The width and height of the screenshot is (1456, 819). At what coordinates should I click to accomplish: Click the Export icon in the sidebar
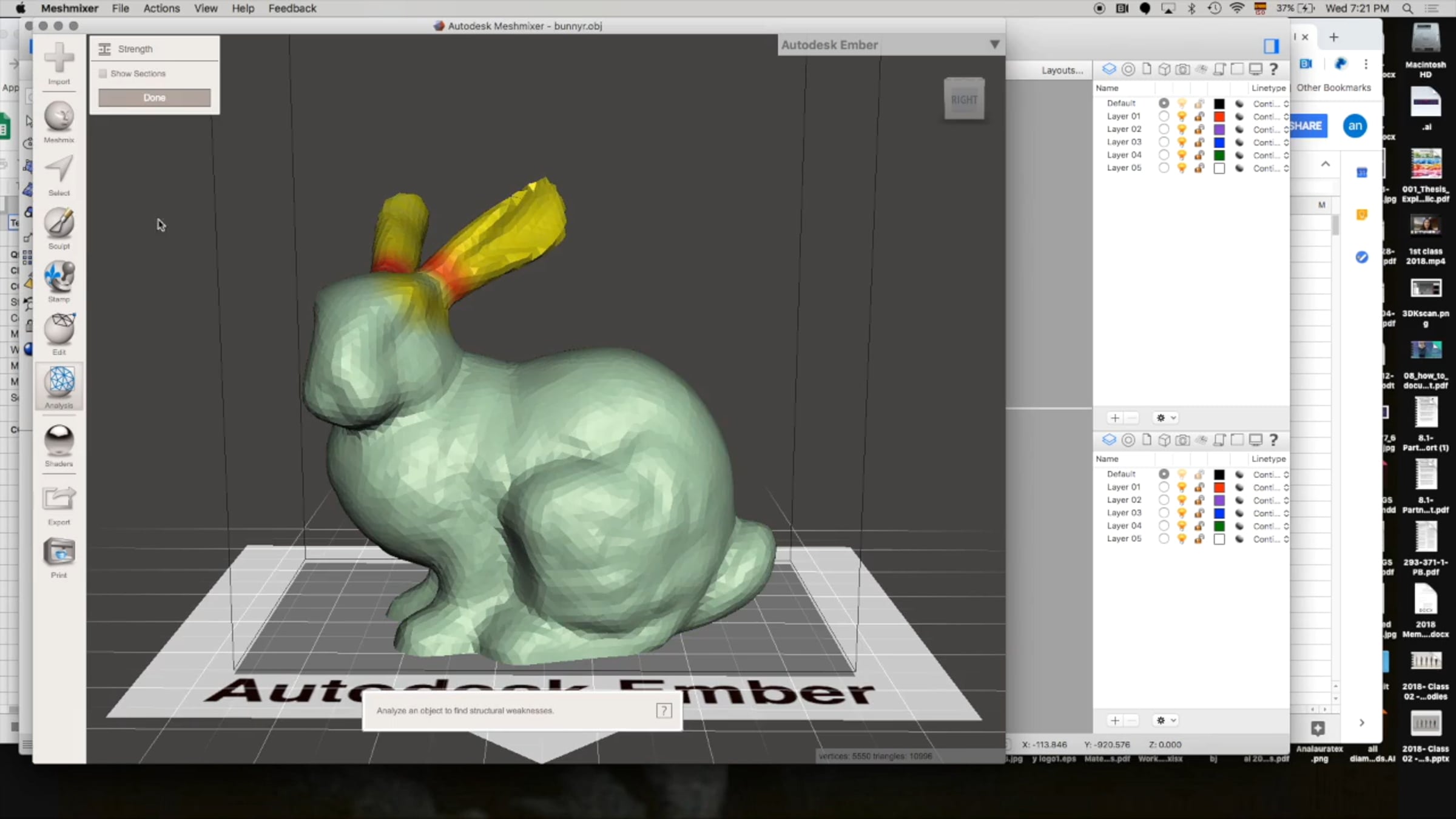pos(59,505)
